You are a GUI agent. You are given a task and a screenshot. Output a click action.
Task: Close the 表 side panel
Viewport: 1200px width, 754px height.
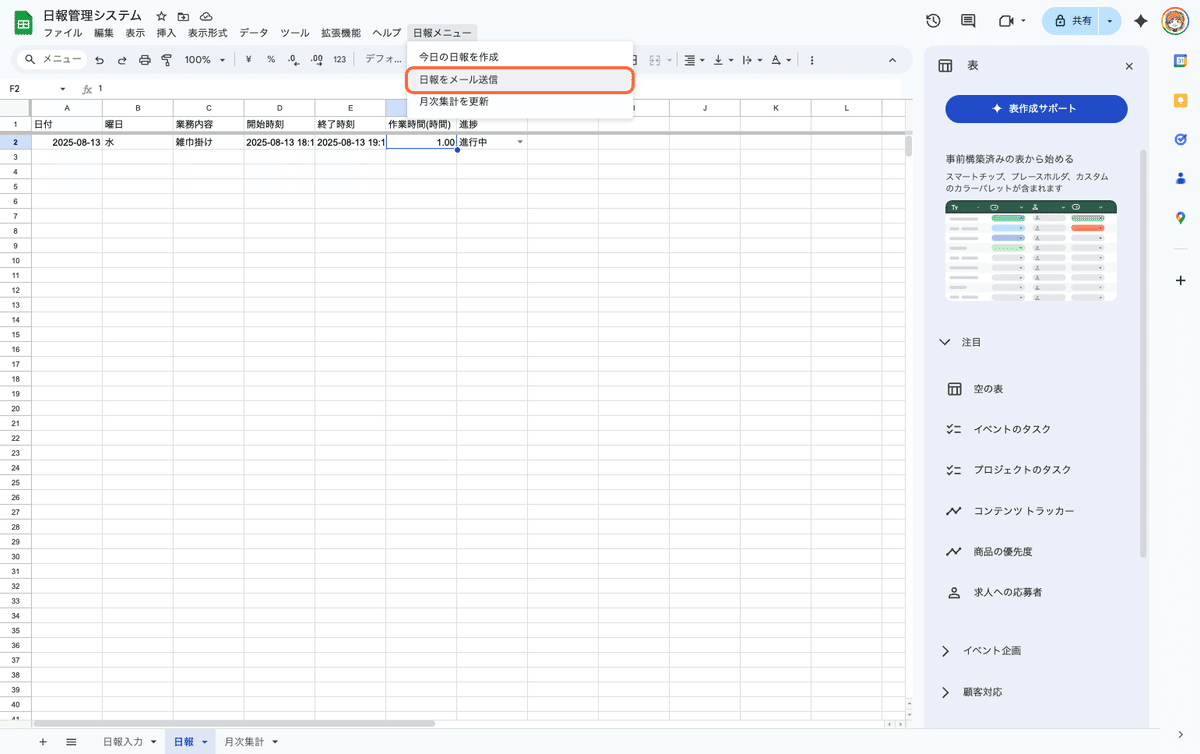1129,66
